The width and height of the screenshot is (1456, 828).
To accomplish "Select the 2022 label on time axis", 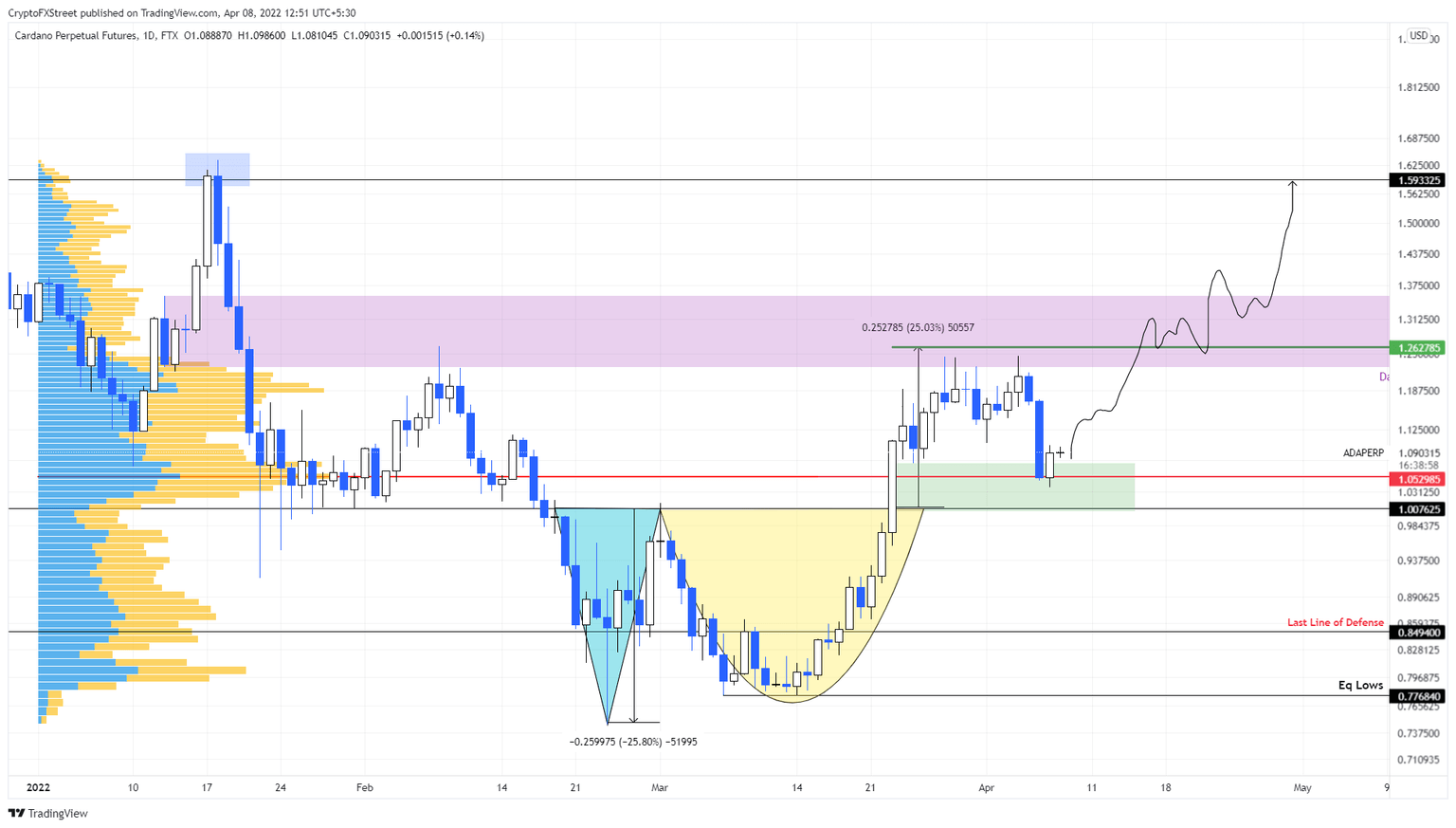I will [x=39, y=787].
